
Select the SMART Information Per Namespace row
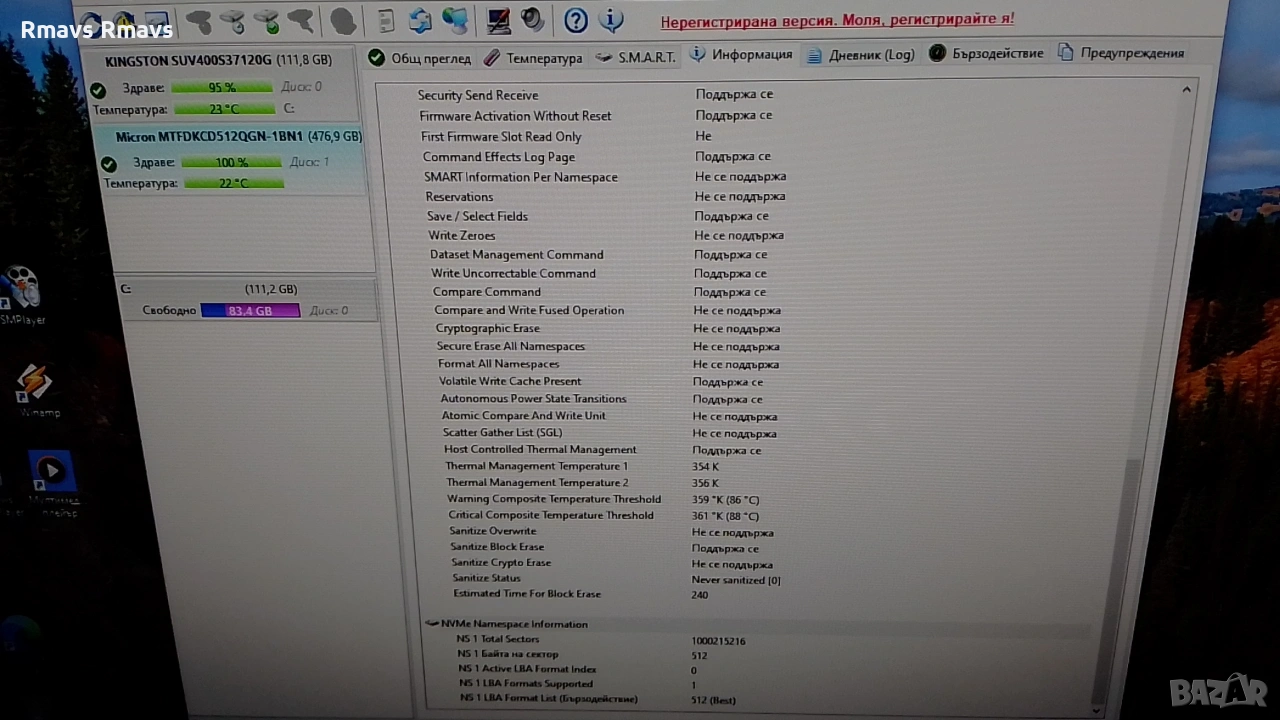[604, 177]
